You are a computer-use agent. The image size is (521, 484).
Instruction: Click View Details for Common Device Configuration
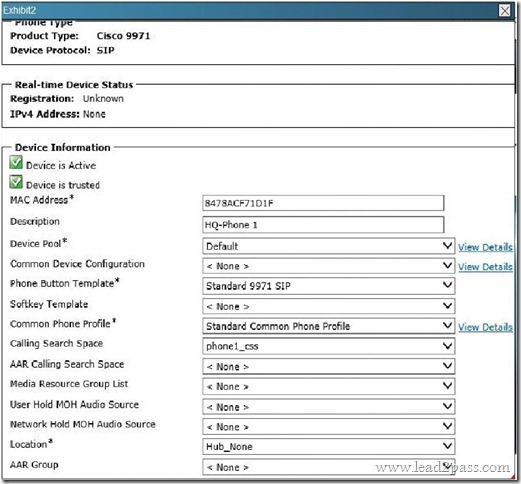485,267
